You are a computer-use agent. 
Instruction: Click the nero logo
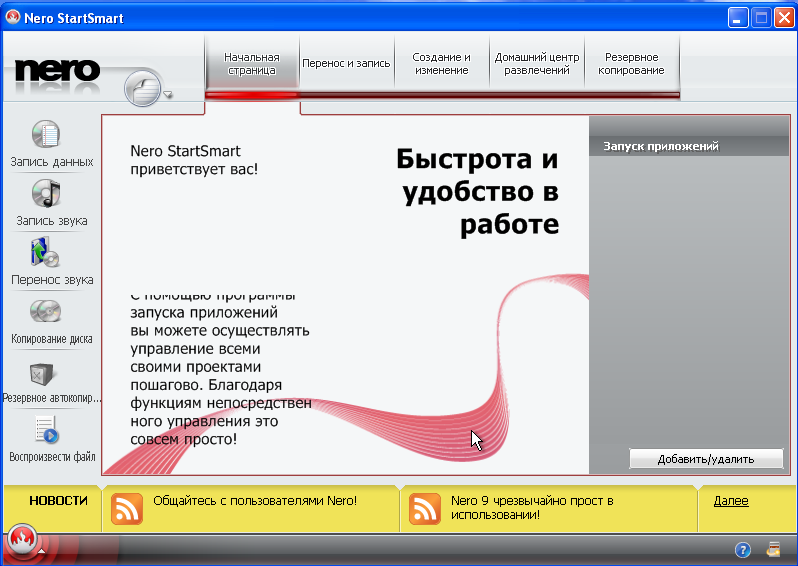(57, 70)
